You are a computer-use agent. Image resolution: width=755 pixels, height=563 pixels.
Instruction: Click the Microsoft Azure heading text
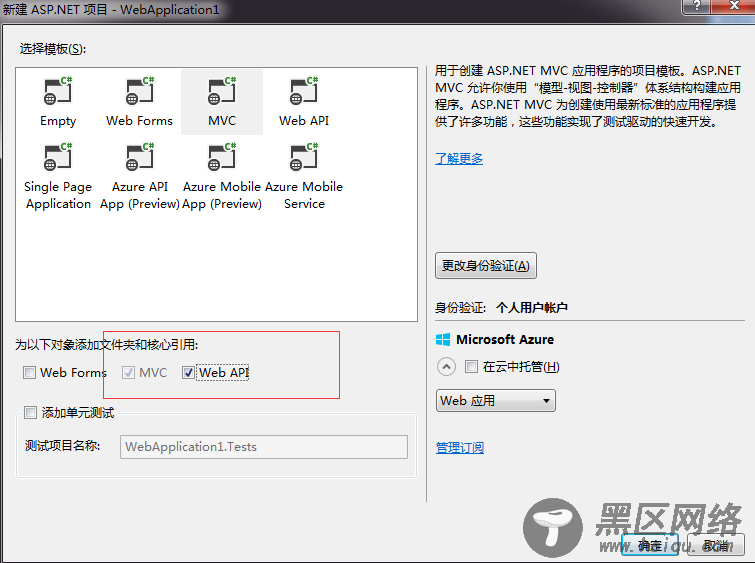click(505, 340)
